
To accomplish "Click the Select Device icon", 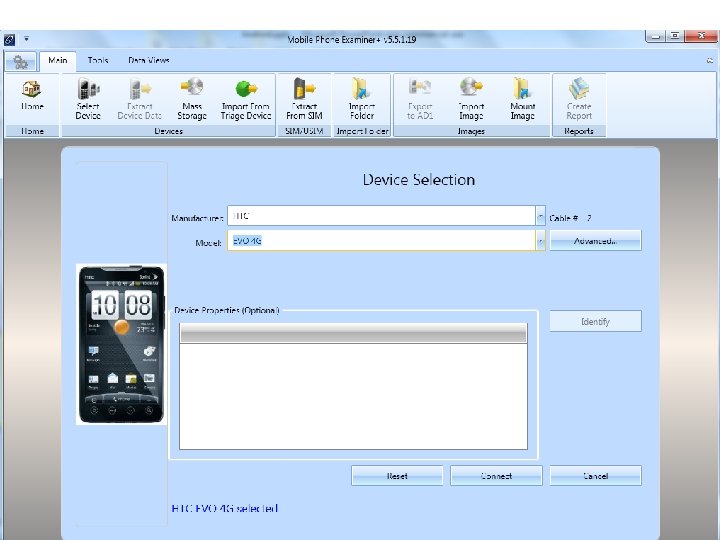I will point(88,99).
